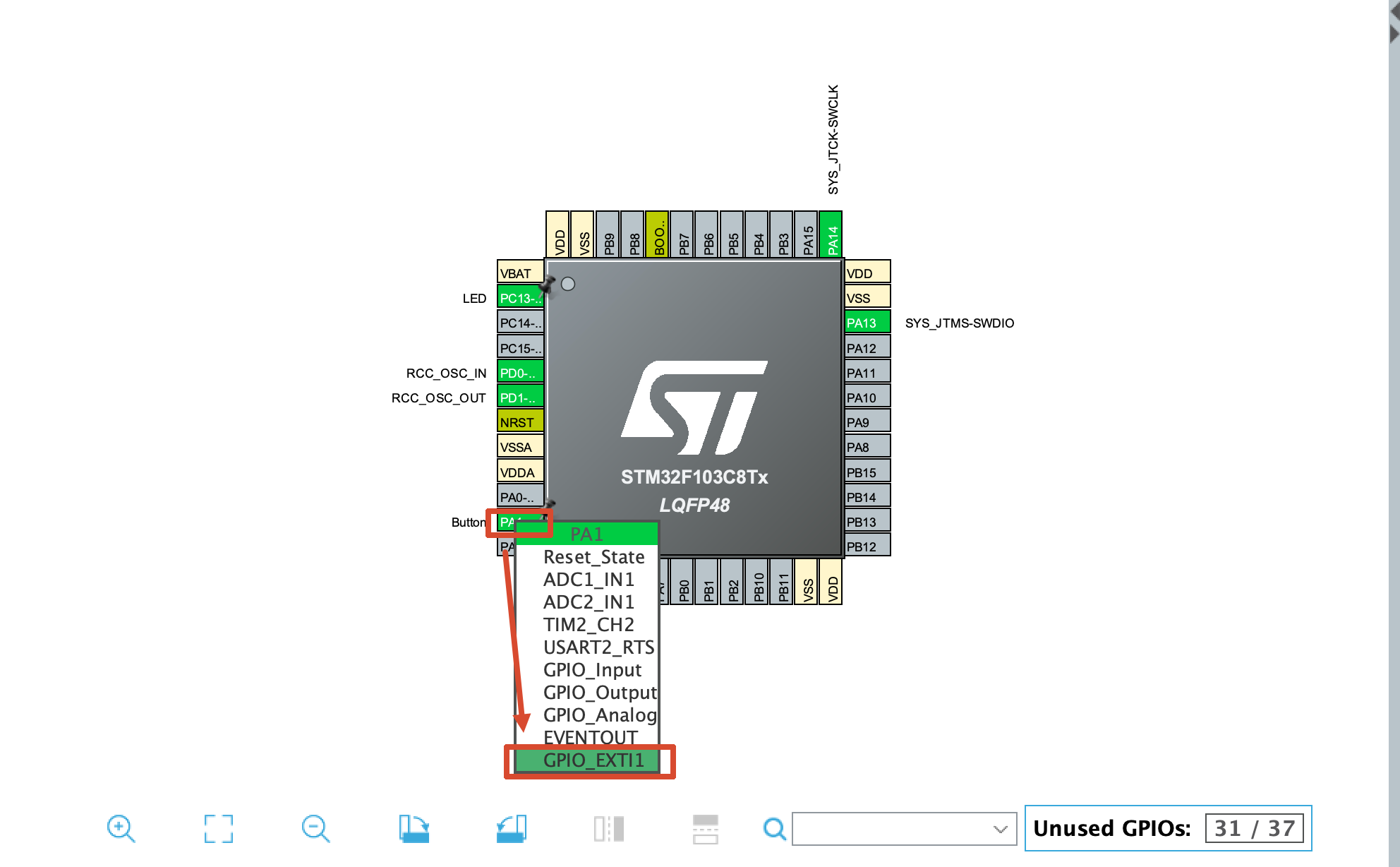Click the PB1 pin
1400x867 pixels.
coord(707,581)
